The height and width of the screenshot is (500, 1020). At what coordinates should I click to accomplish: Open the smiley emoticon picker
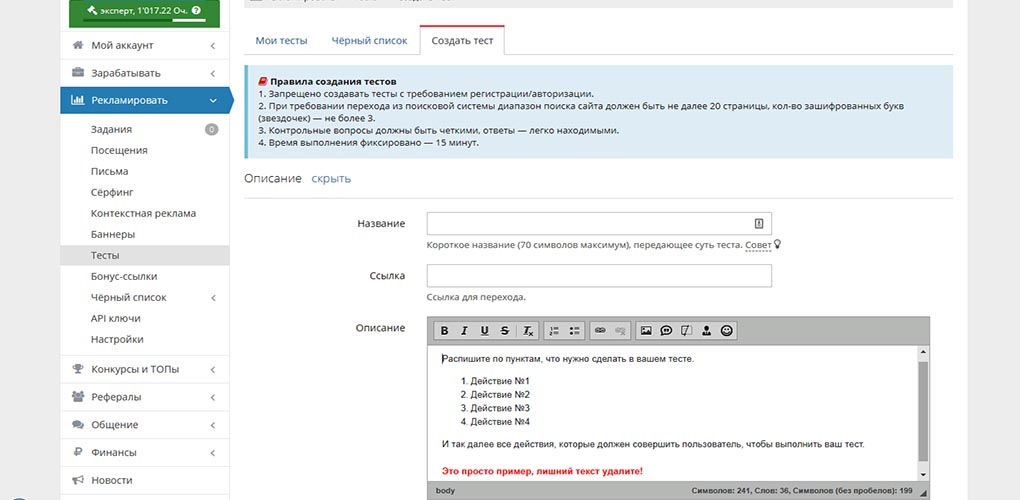click(727, 331)
